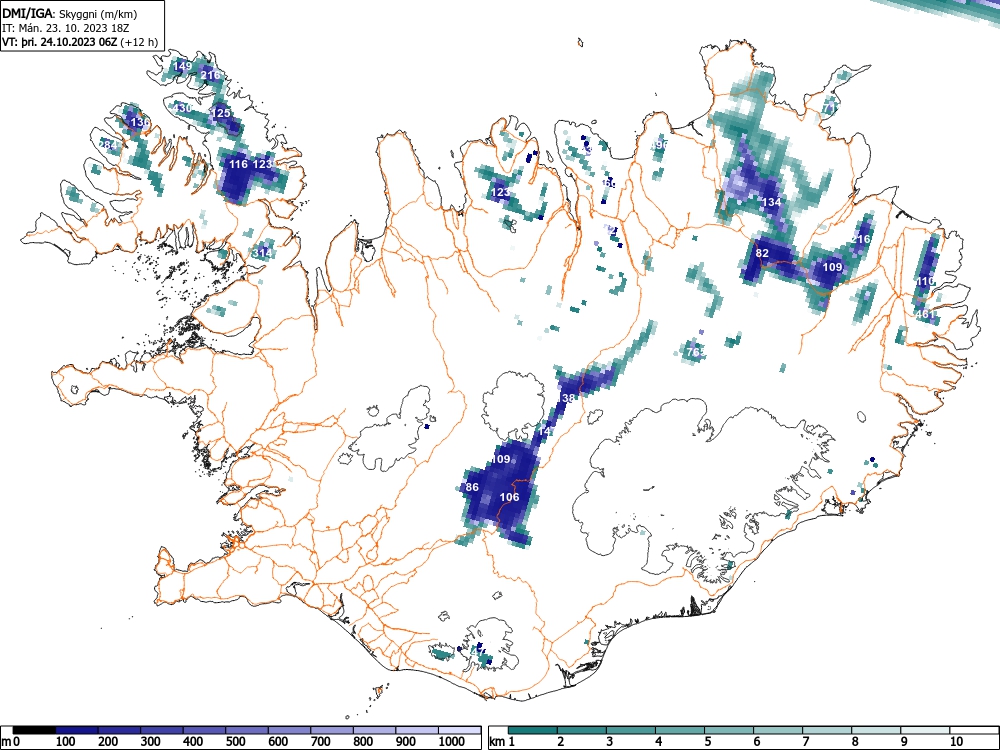
Task: Click the light lavender swatch between 900 and 1000
Action: point(417,730)
